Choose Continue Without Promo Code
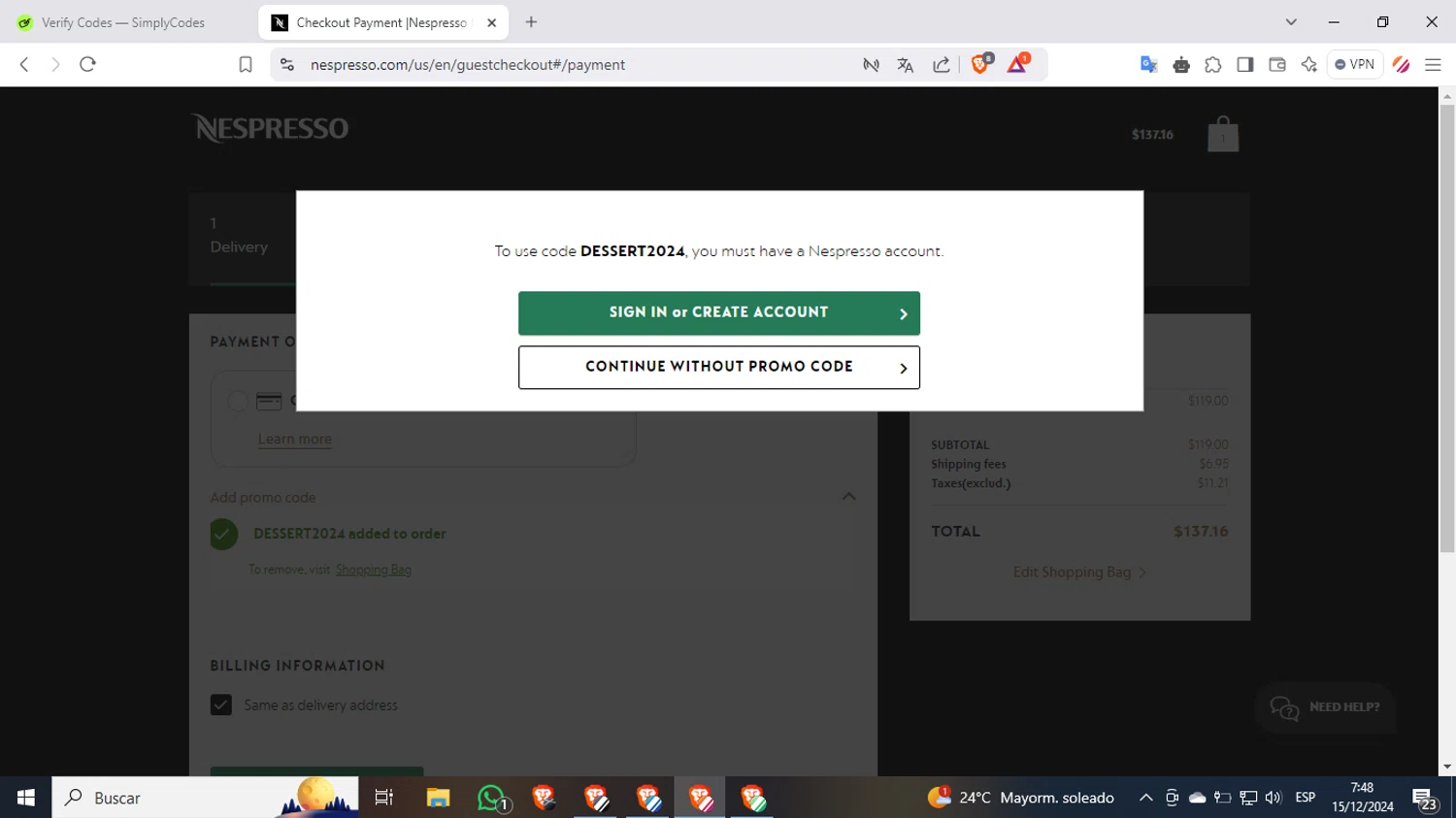Image resolution: width=1456 pixels, height=818 pixels. click(718, 367)
